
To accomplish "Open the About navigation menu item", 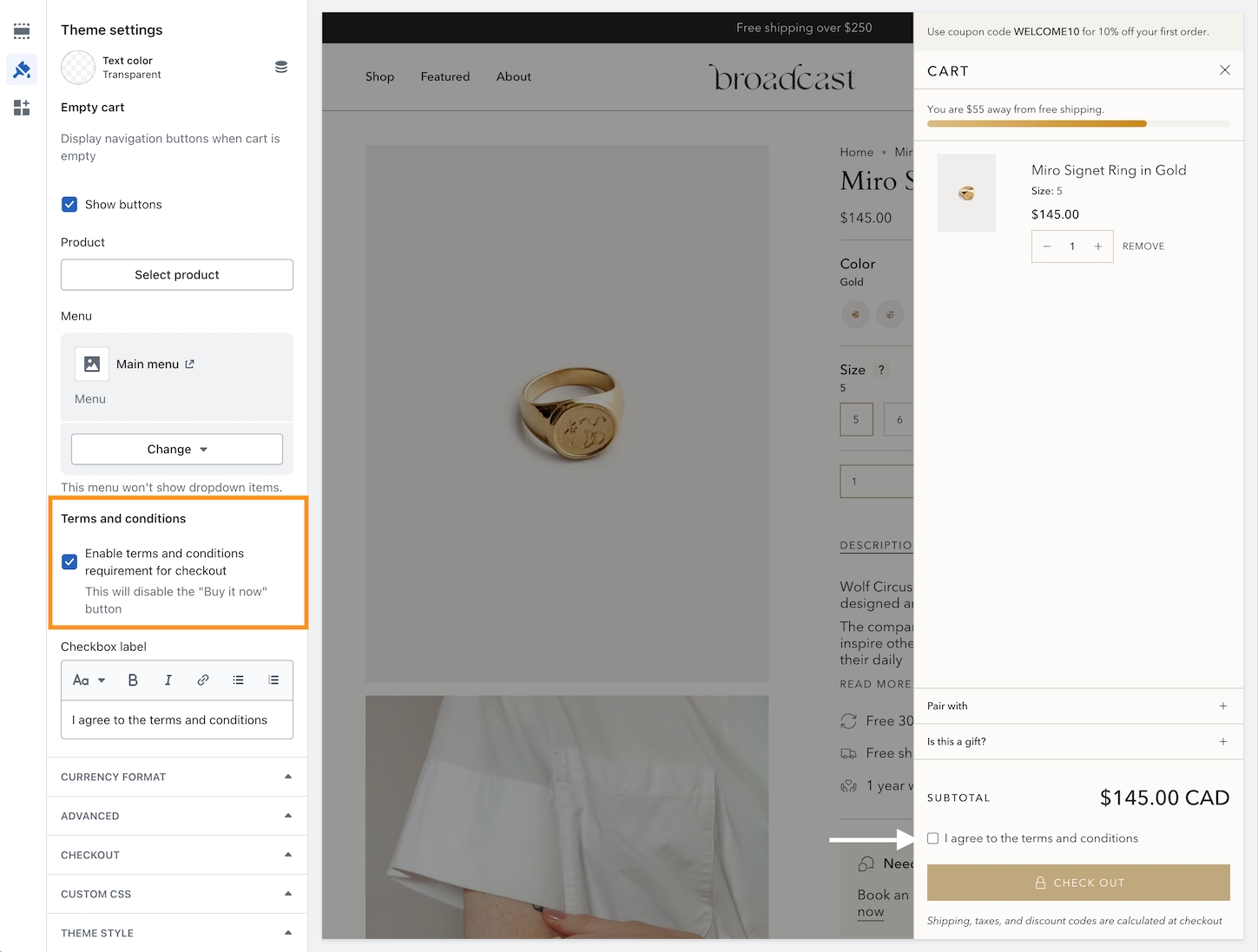I will tap(514, 77).
